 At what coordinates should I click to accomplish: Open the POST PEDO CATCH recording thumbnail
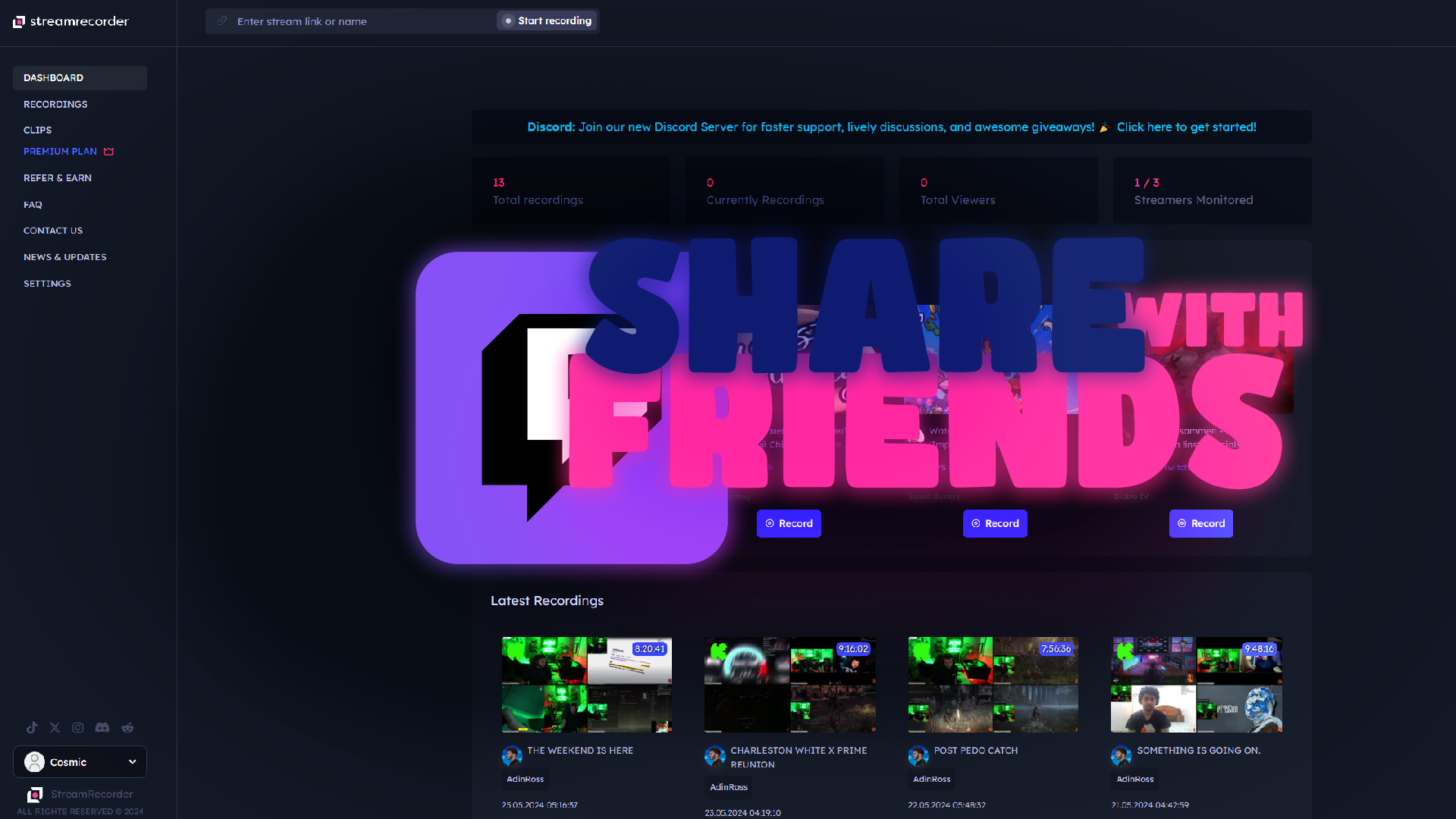(x=993, y=685)
